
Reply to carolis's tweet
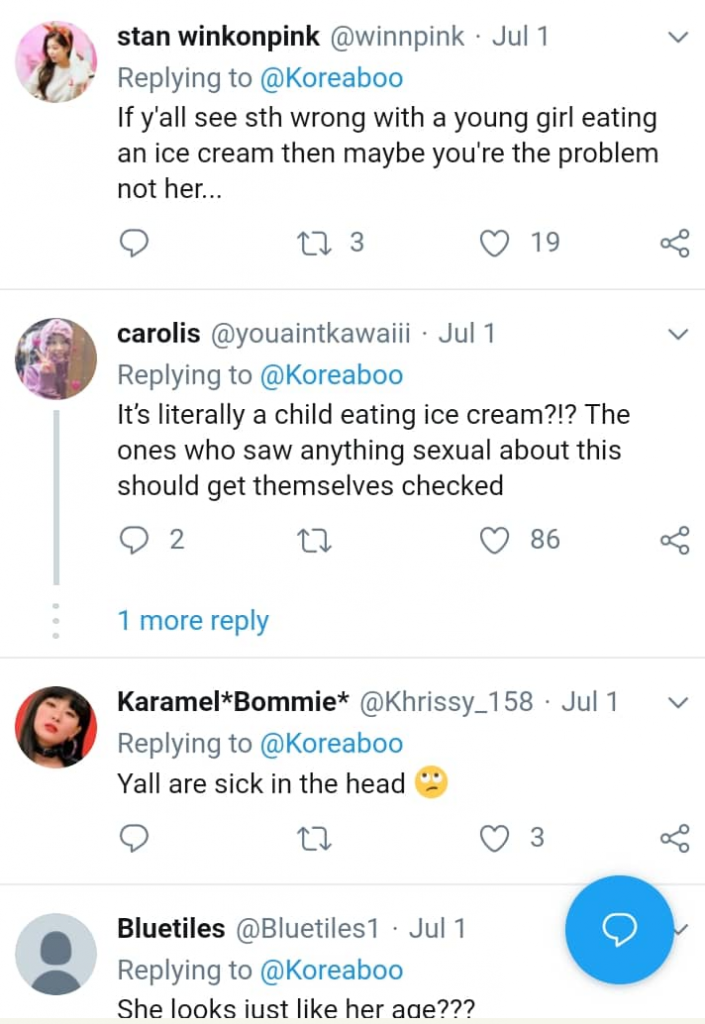(134, 540)
